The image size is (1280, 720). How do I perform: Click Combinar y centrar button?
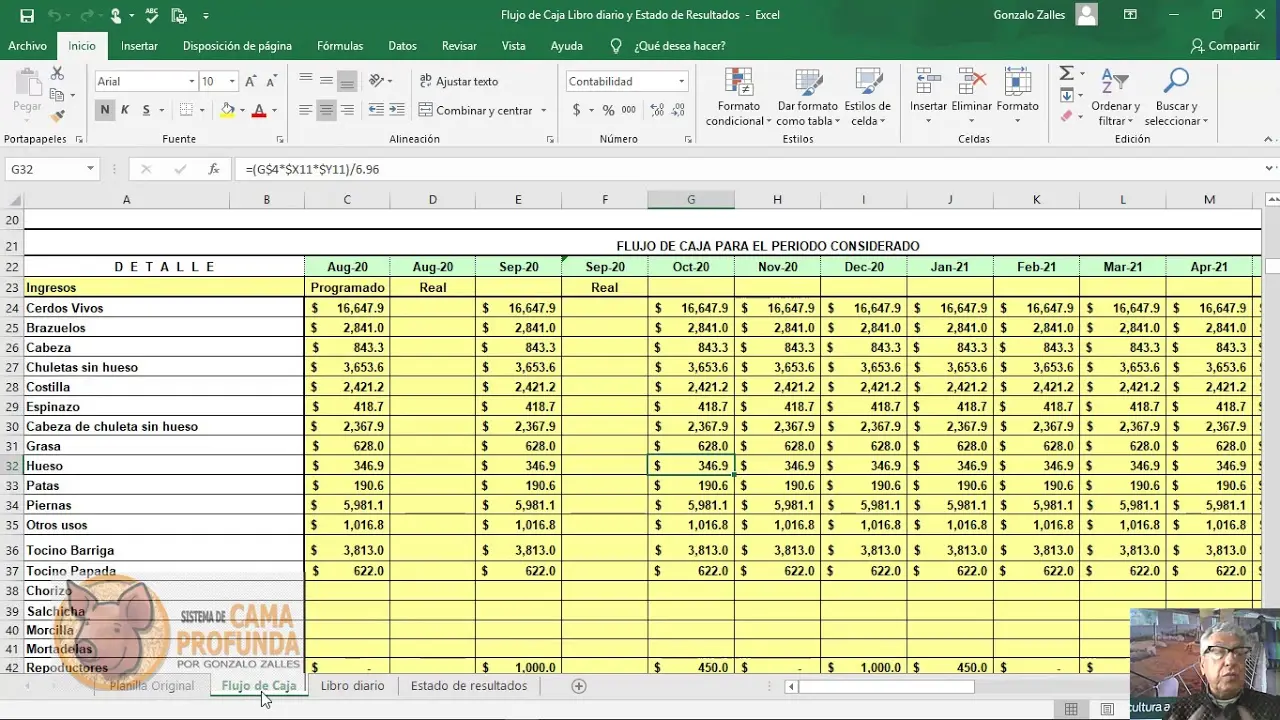coord(476,111)
